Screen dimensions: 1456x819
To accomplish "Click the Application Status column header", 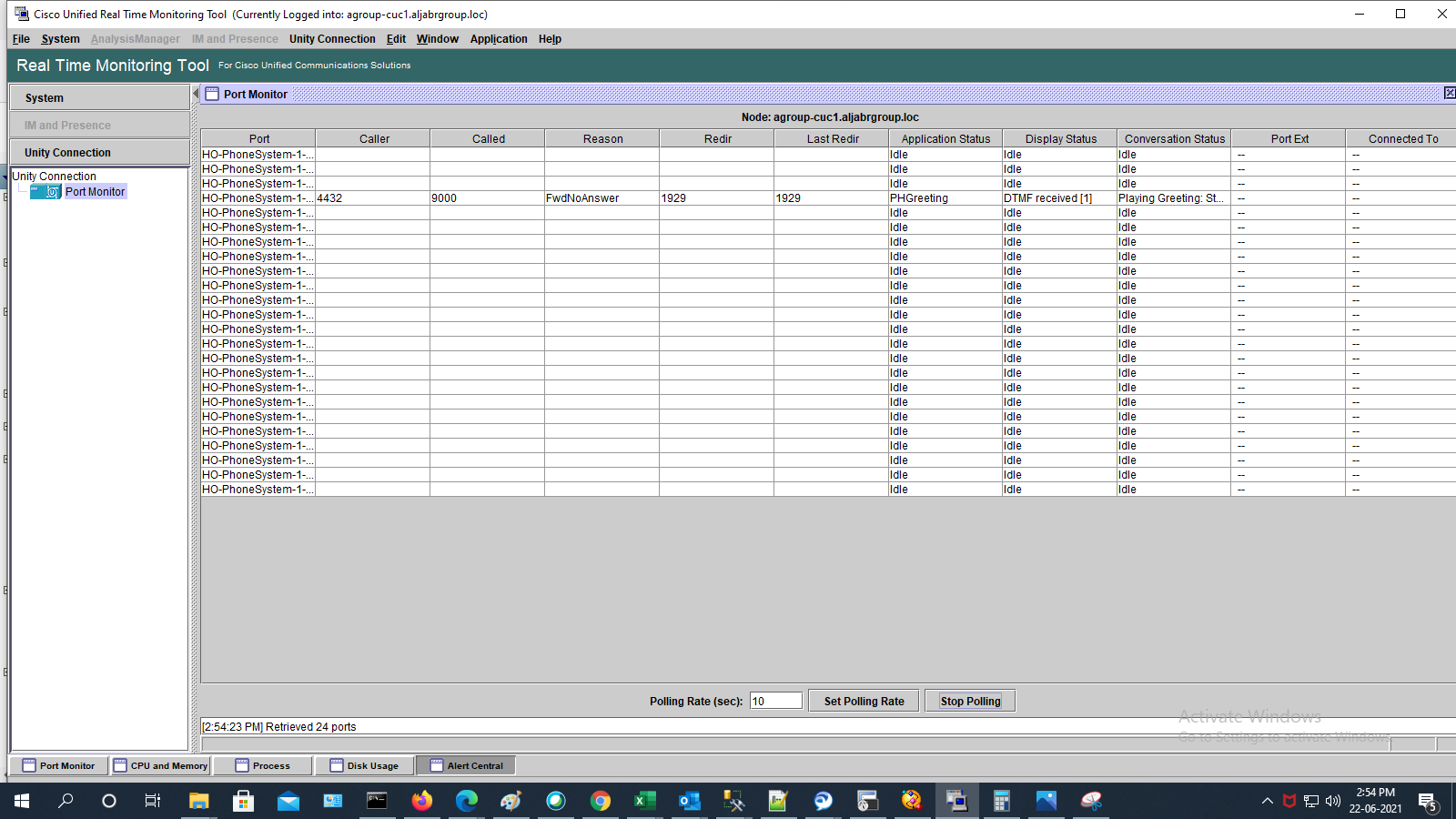I will [x=945, y=138].
